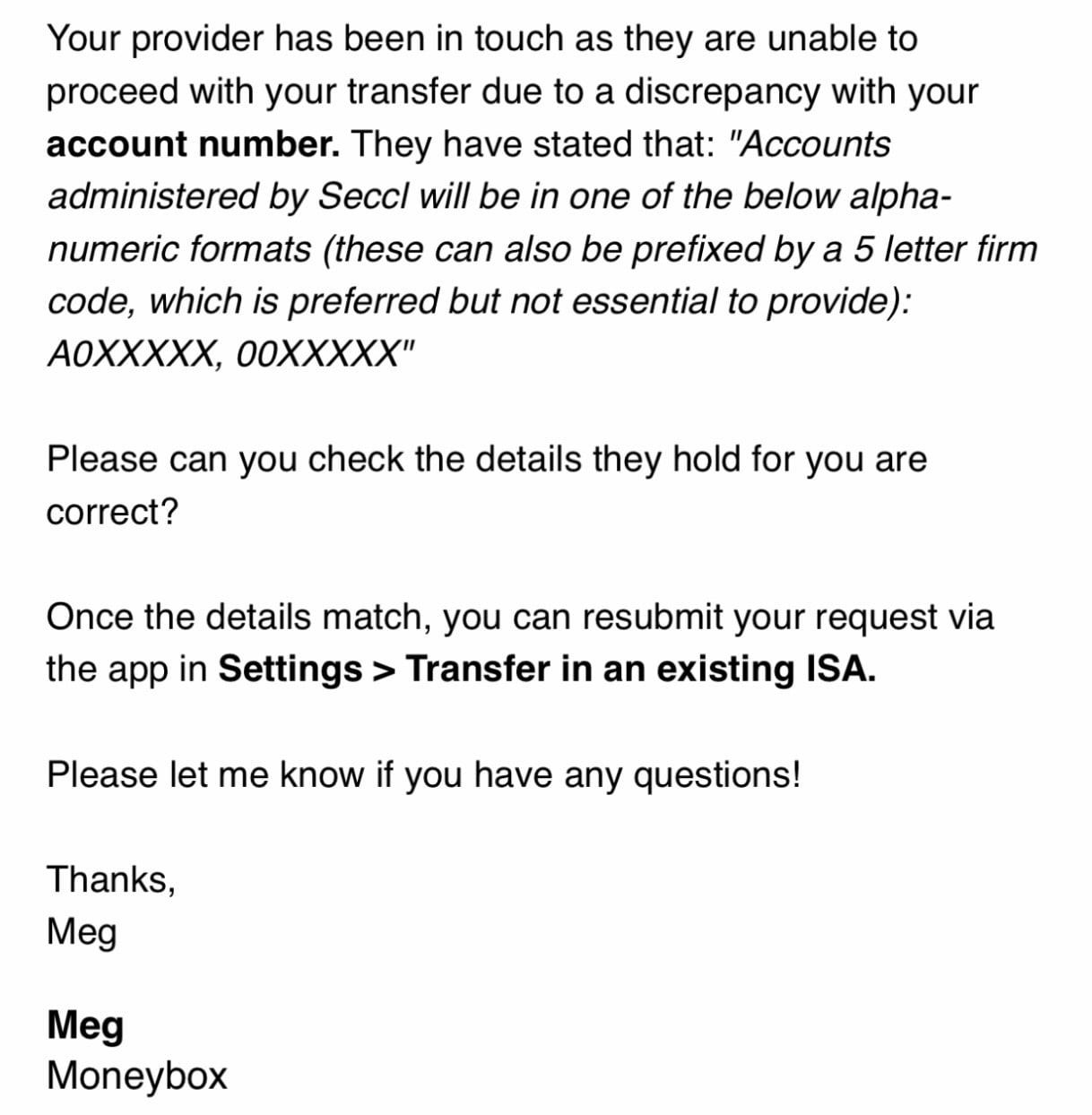Click bold "Transfer in an existing ISA." text
This screenshot has width=1092, height=1115.
tap(641, 670)
